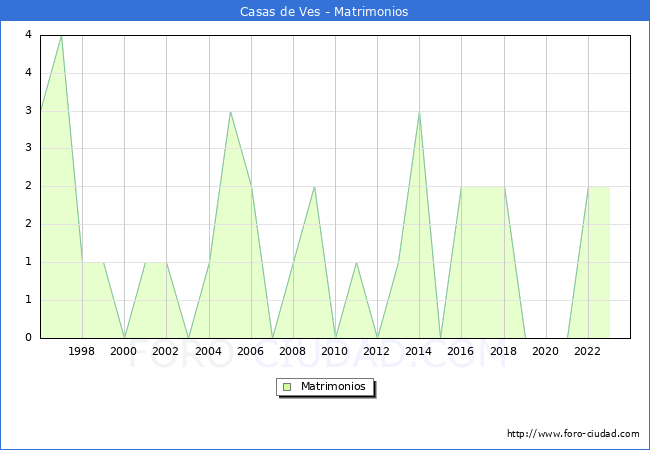Click the chart title Casas de Ves - Matrimonios
The image size is (650, 450).
tap(324, 12)
